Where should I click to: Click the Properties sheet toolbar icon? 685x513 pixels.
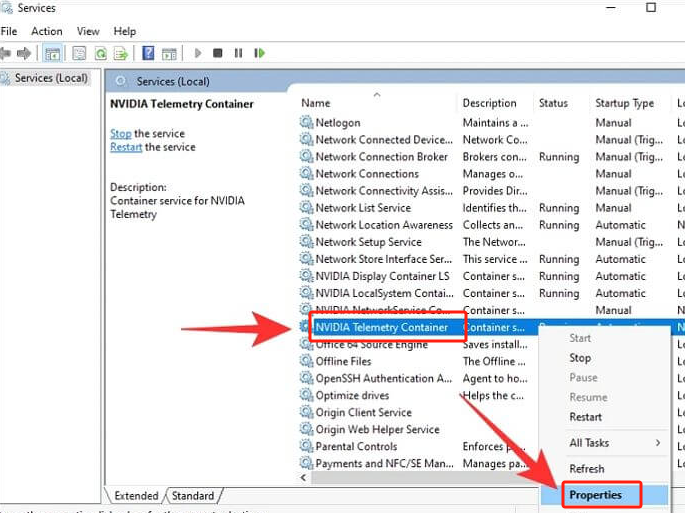click(x=79, y=54)
